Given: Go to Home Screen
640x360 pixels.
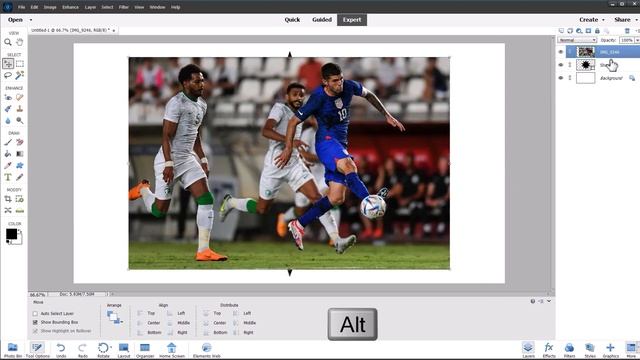Looking at the screenshot, I should tap(172, 350).
